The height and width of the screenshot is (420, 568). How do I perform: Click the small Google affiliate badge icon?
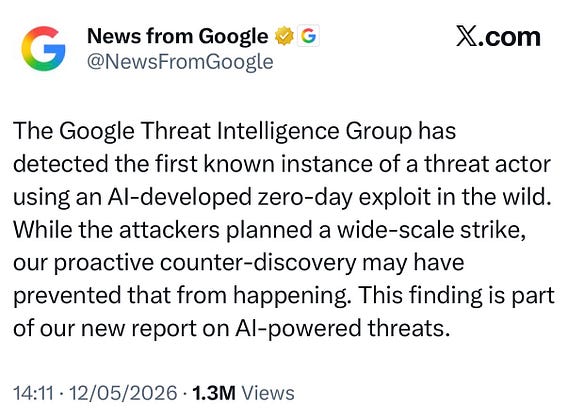point(308,36)
